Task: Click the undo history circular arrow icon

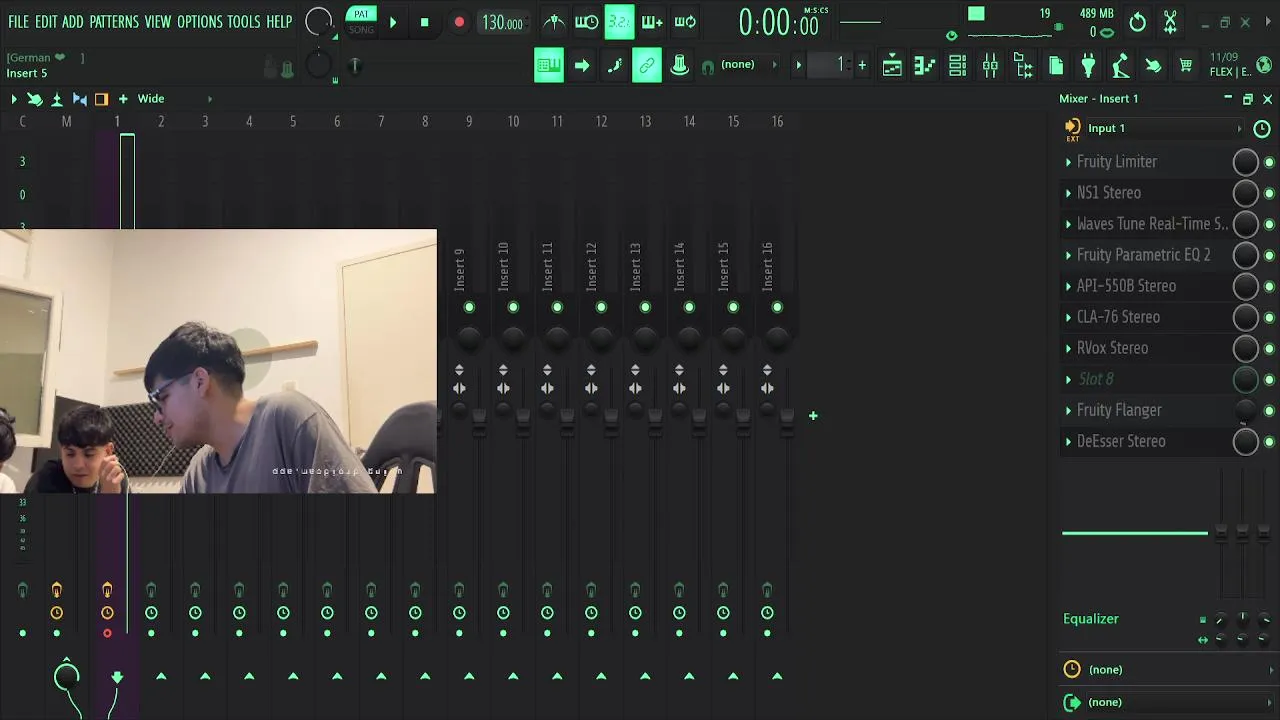Action: (1138, 22)
